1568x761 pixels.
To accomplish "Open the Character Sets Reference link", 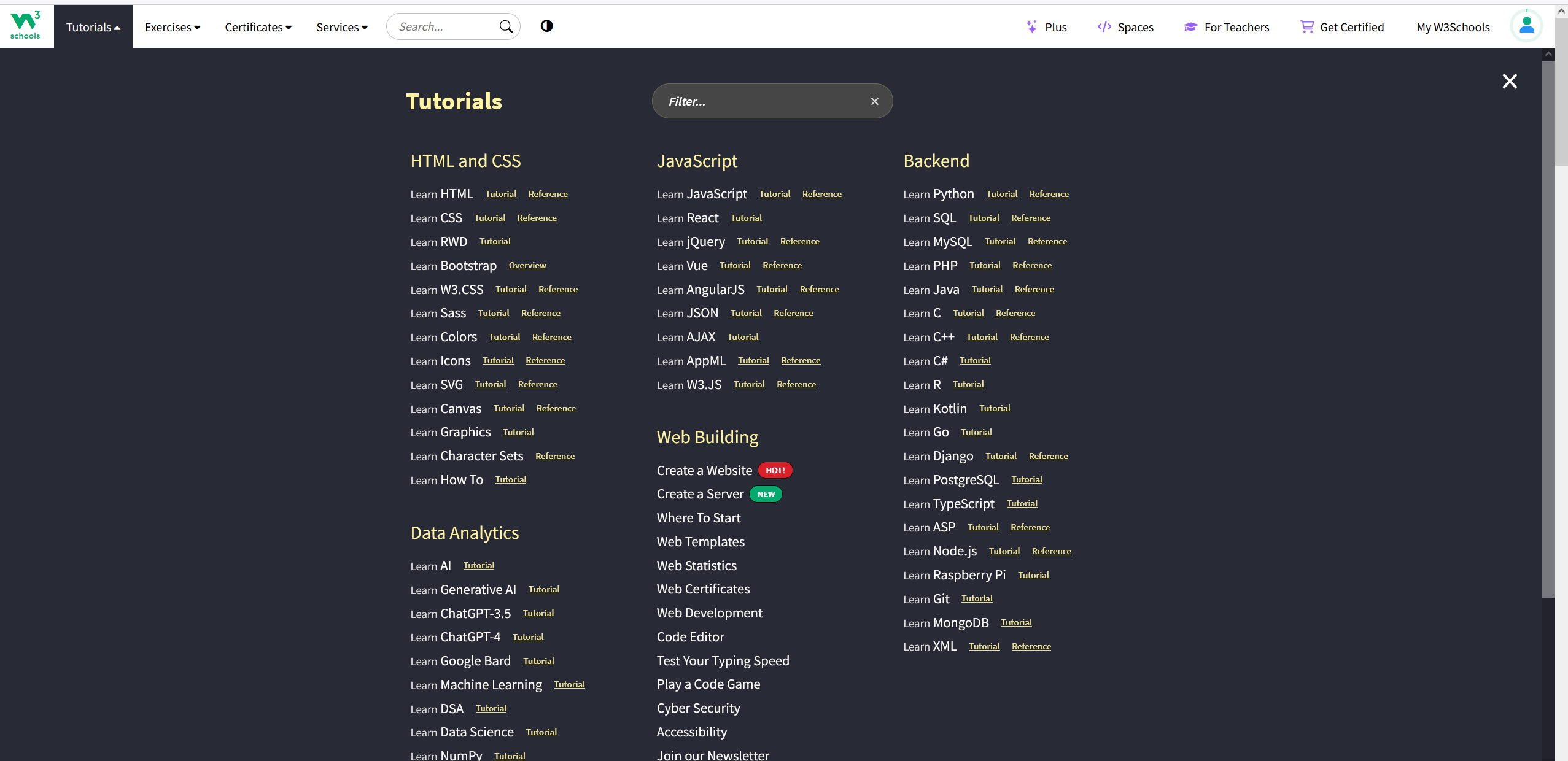I will click(555, 456).
